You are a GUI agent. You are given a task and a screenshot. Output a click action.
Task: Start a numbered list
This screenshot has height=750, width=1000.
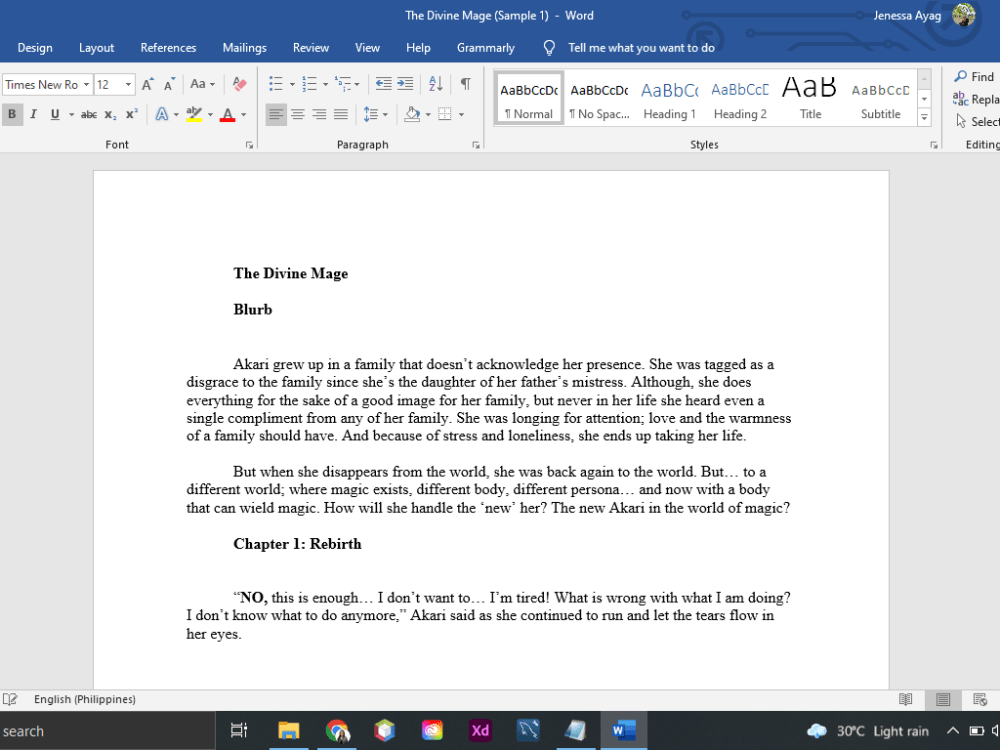[309, 84]
